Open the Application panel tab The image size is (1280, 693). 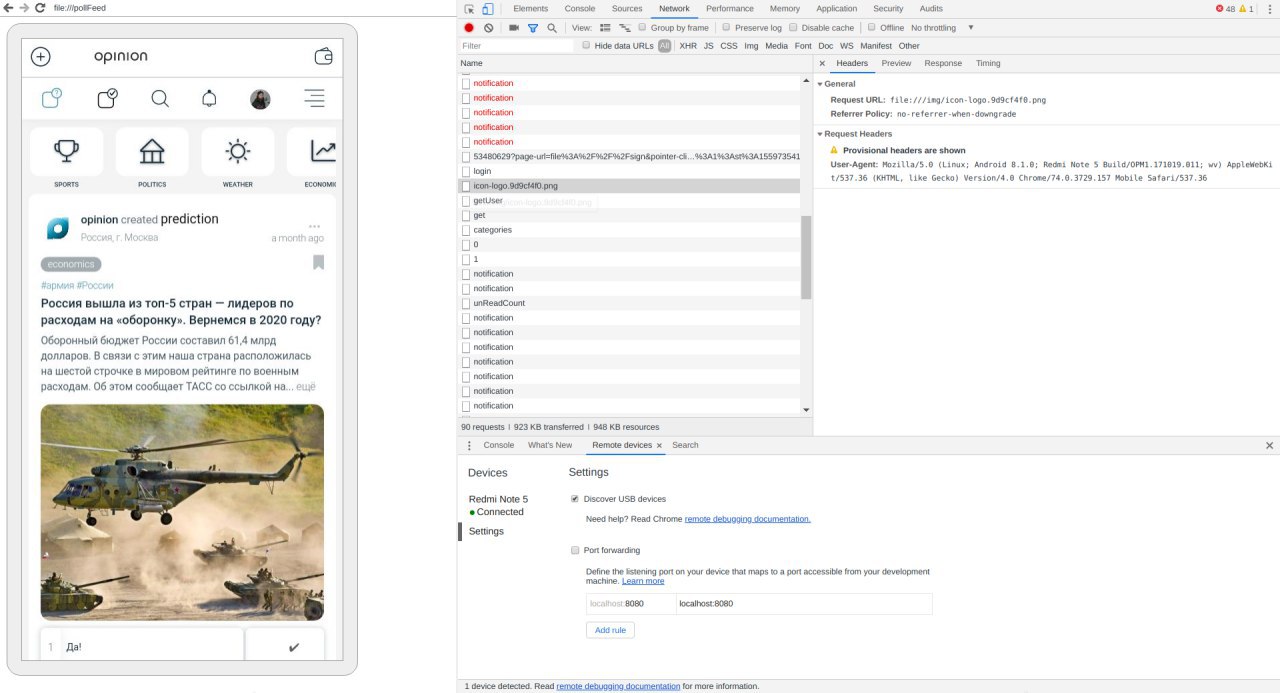[837, 9]
